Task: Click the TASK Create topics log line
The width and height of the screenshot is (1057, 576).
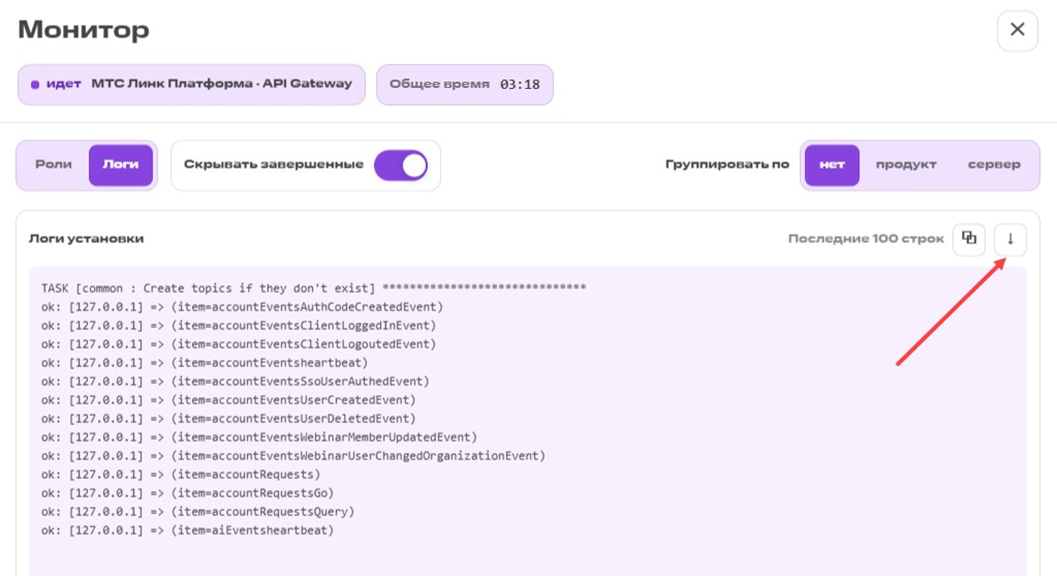Action: (313, 288)
